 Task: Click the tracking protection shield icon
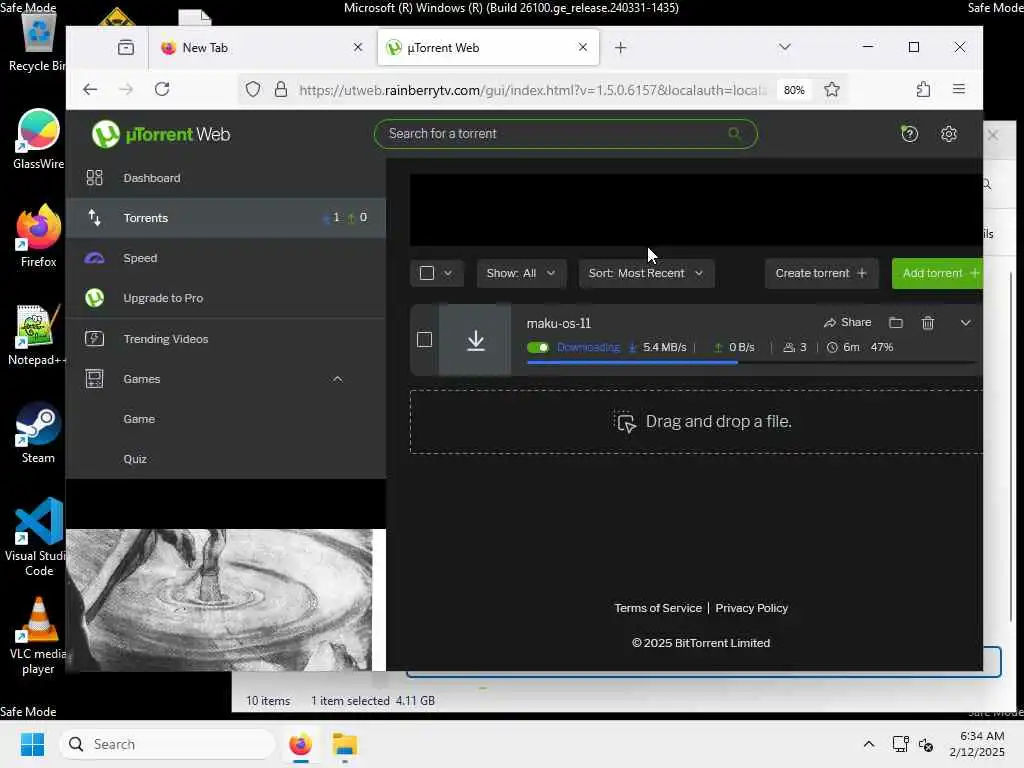point(253,89)
